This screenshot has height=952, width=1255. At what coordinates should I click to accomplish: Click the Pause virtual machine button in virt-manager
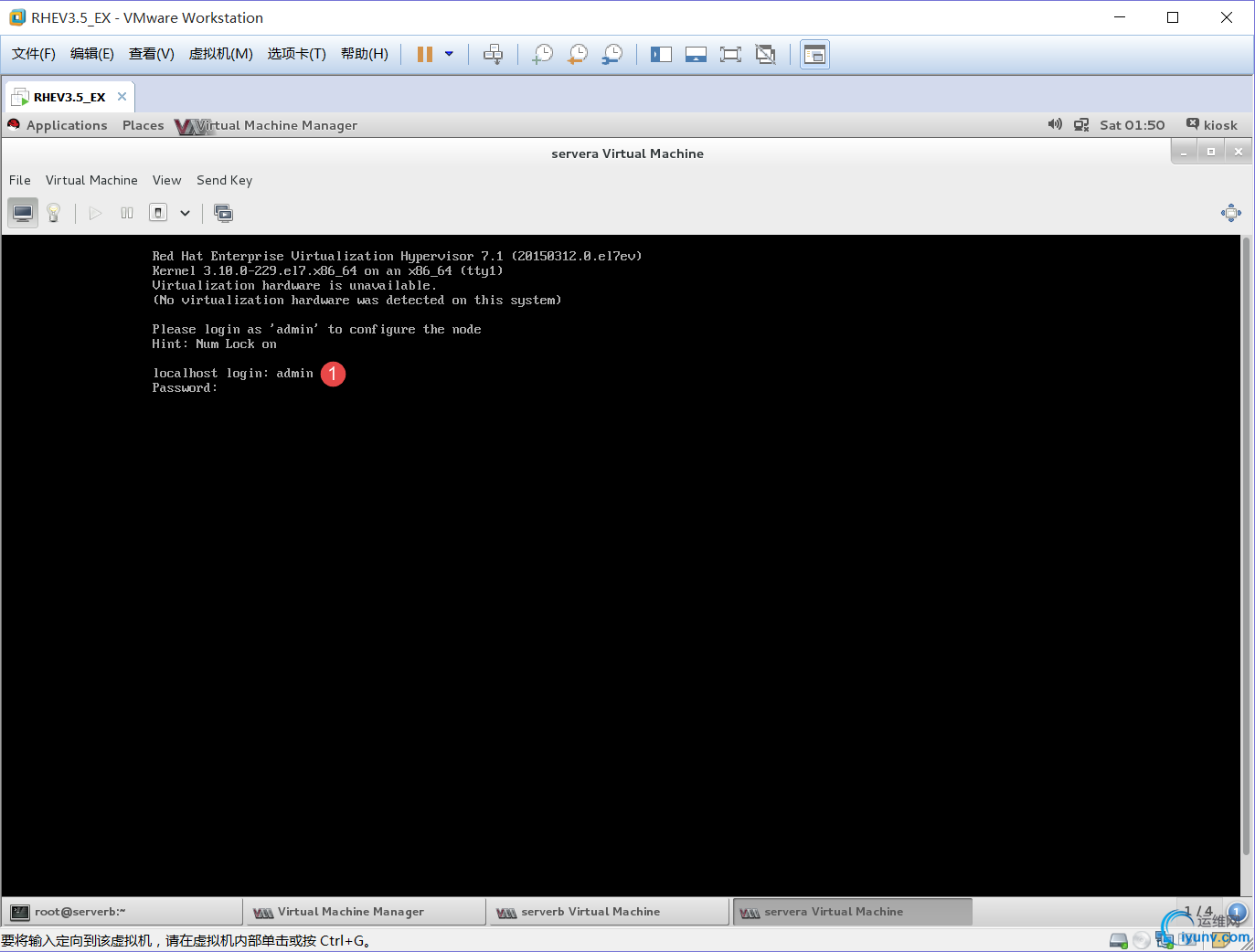(127, 213)
